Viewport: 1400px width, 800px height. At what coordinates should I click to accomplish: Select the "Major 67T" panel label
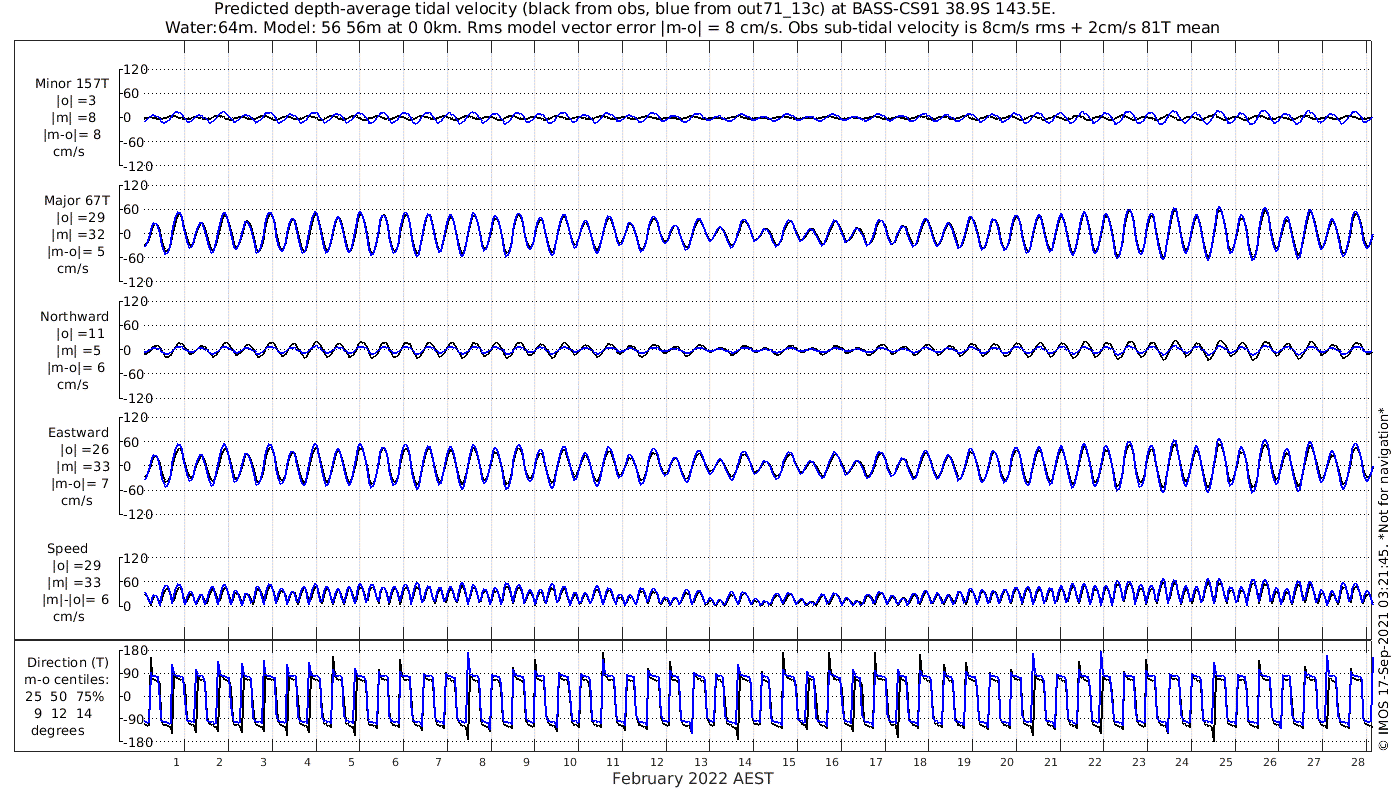coord(76,200)
